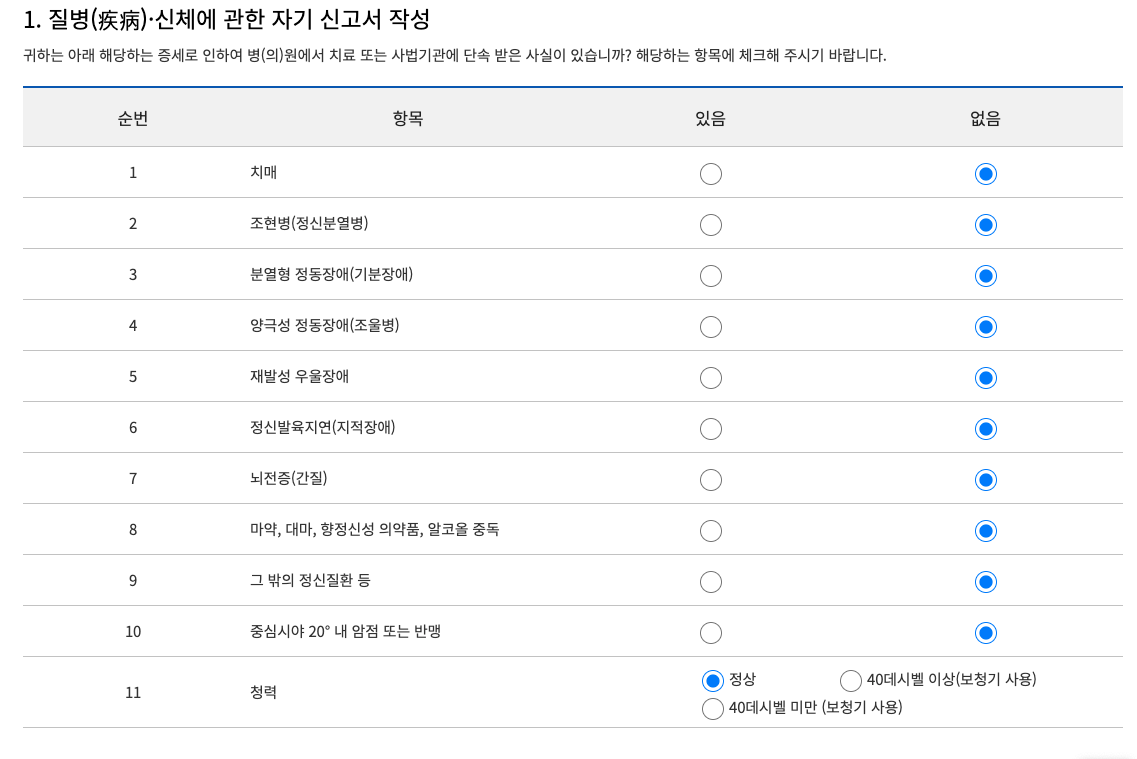Select 없음 for 뇌전증(간질) row
1137x759 pixels.
[985, 479]
